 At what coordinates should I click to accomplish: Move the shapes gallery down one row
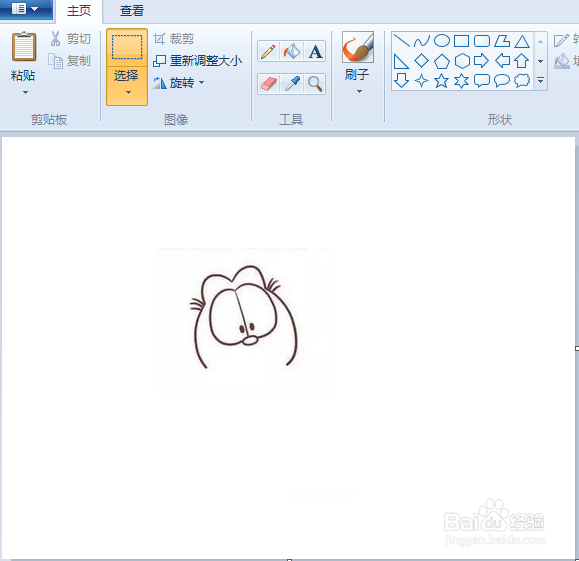[540, 61]
